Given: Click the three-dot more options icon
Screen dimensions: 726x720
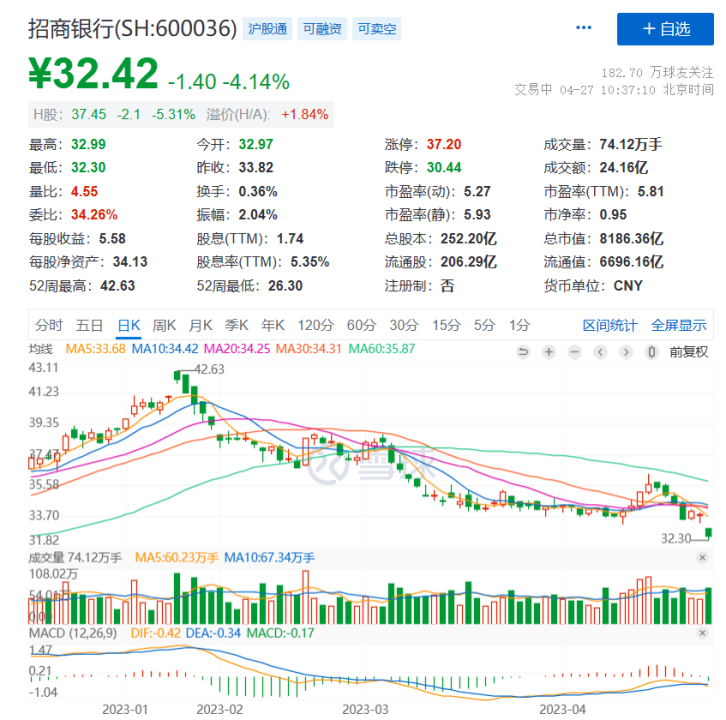Looking at the screenshot, I should coord(583,28).
